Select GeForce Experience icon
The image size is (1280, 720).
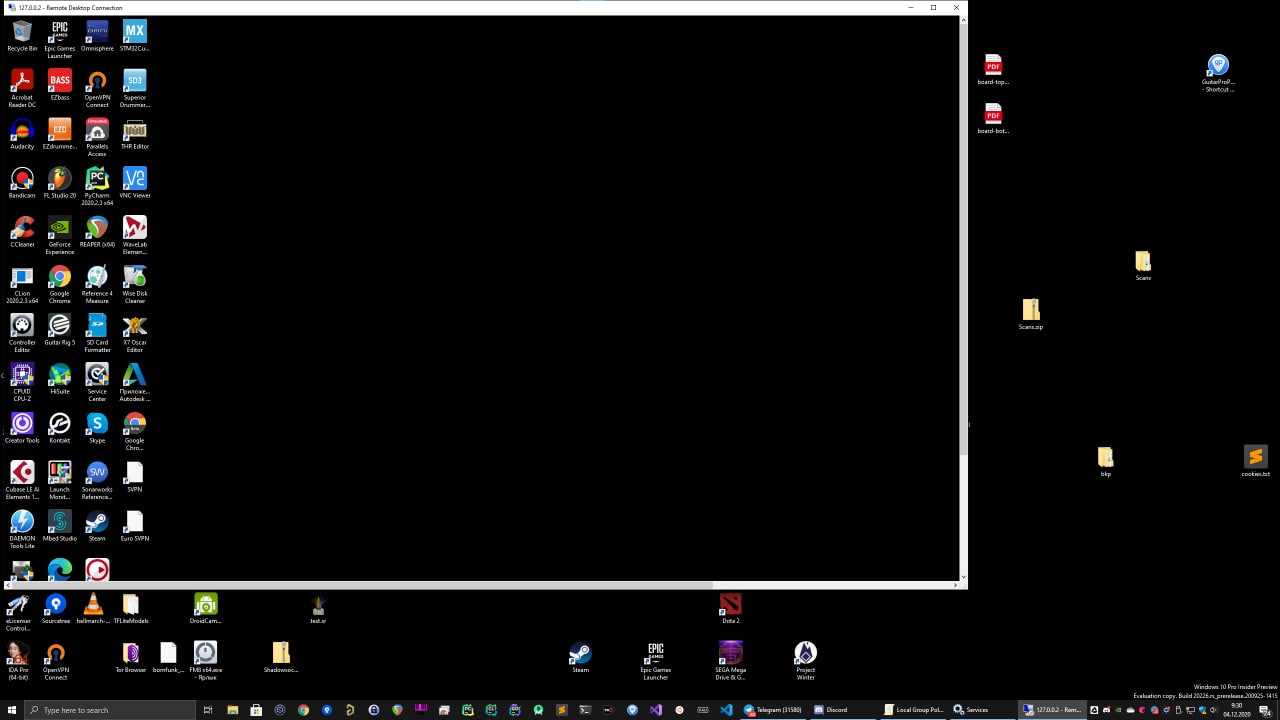click(60, 234)
